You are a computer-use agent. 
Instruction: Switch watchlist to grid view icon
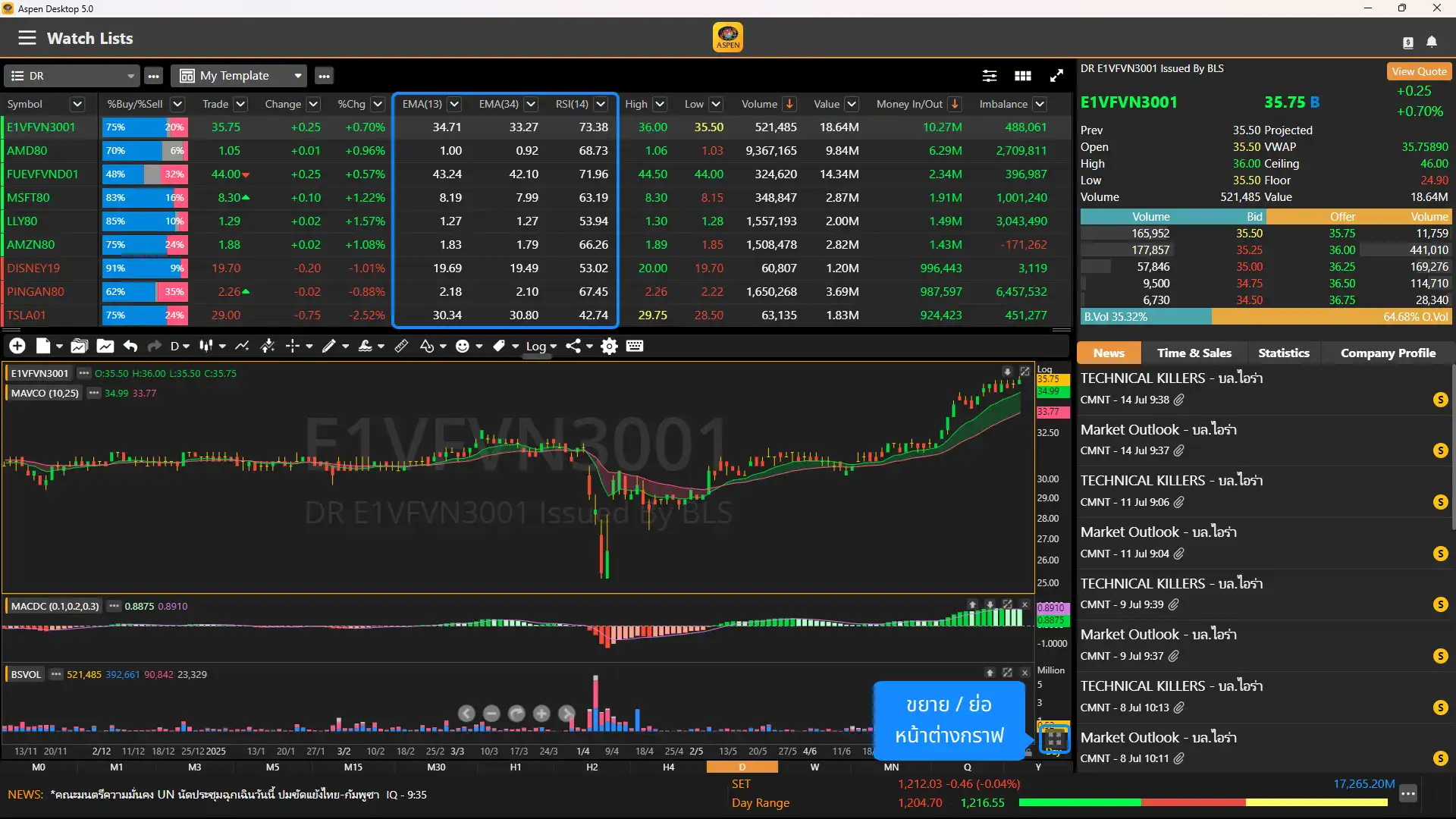[x=1022, y=76]
